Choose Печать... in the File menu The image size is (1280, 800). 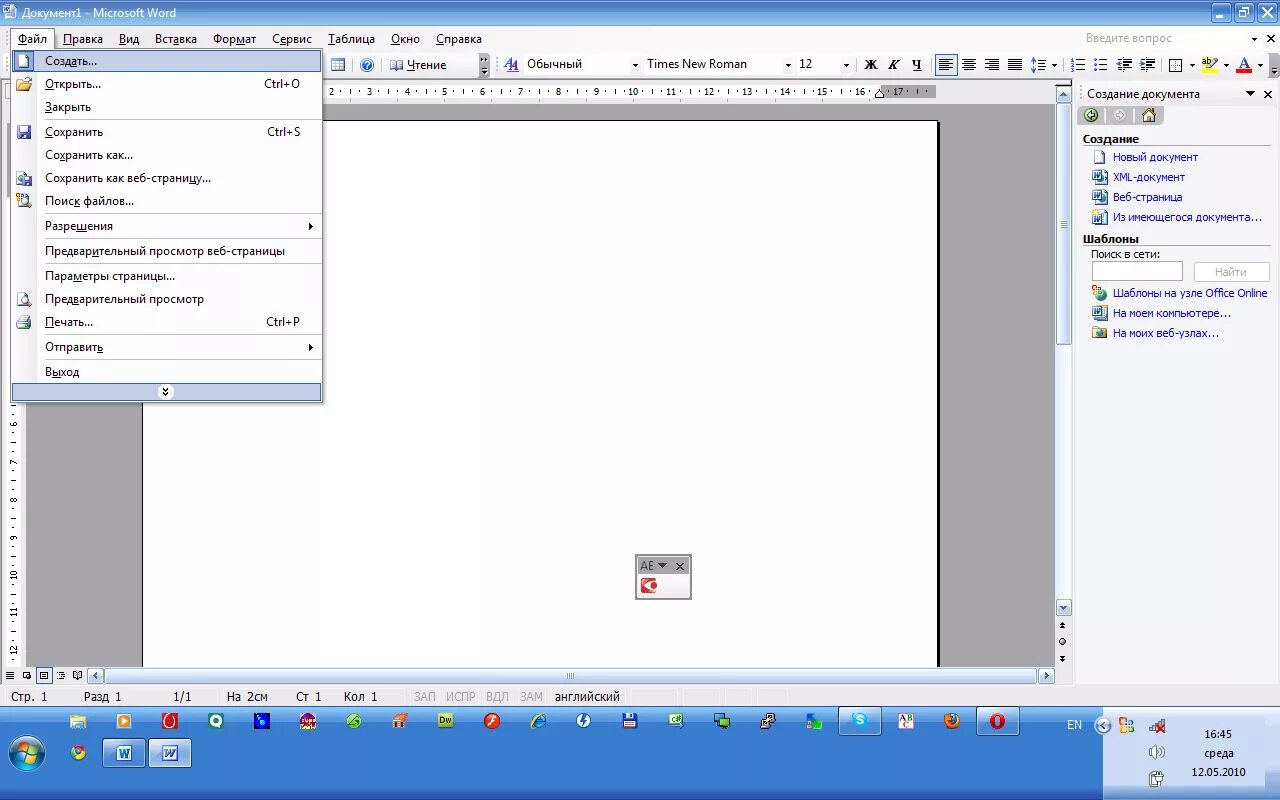coord(166,322)
